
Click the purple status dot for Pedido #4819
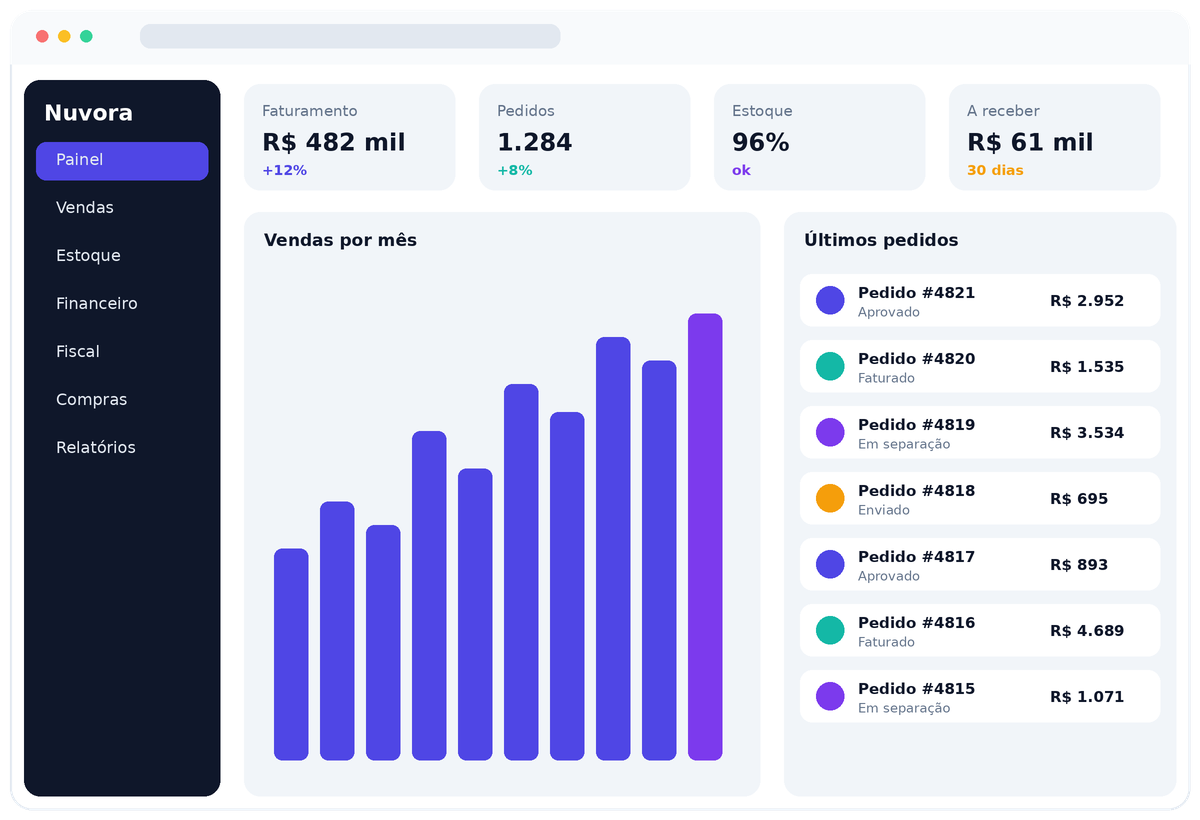(x=830, y=432)
